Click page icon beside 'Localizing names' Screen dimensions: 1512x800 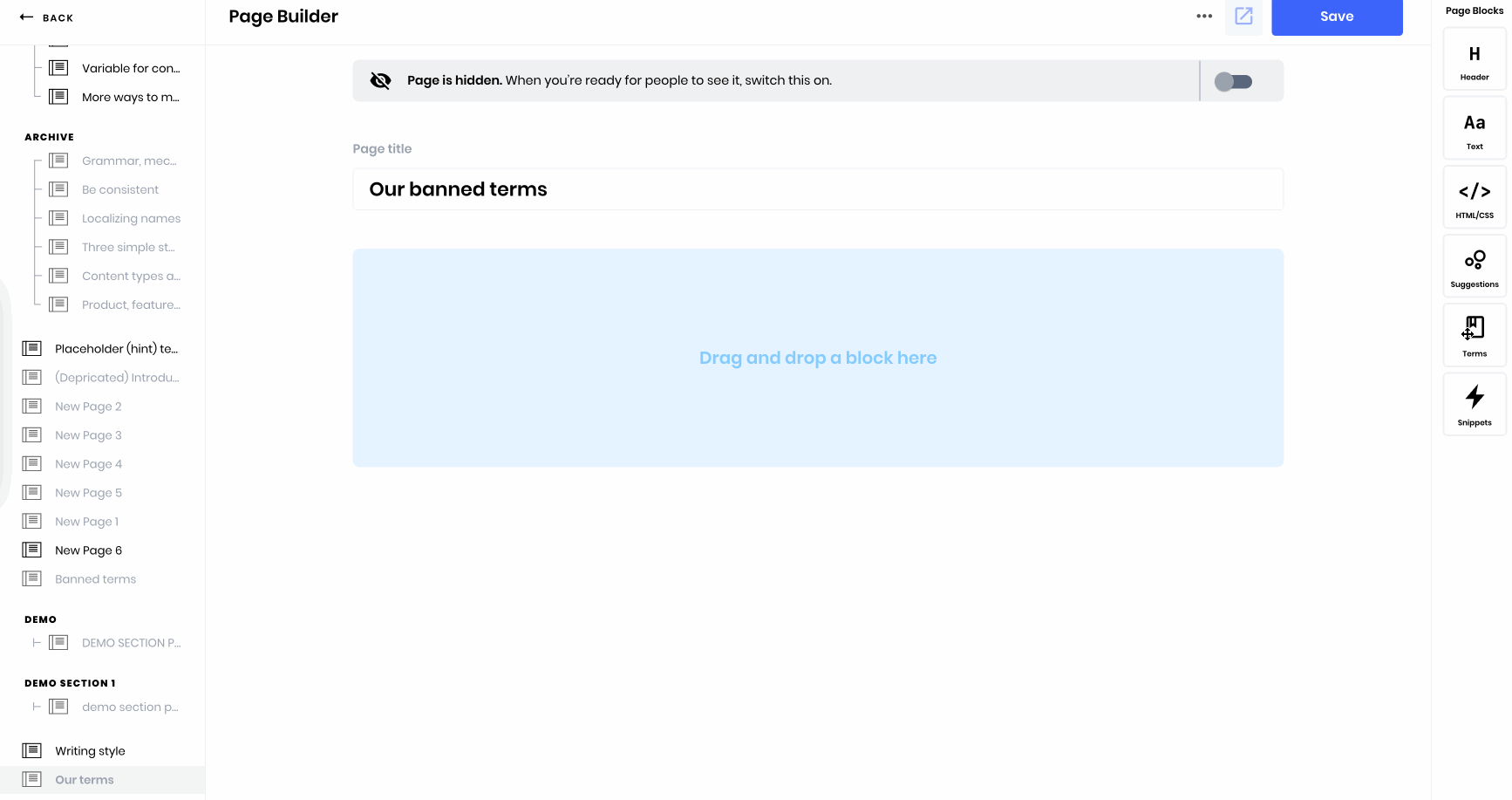tap(58, 217)
